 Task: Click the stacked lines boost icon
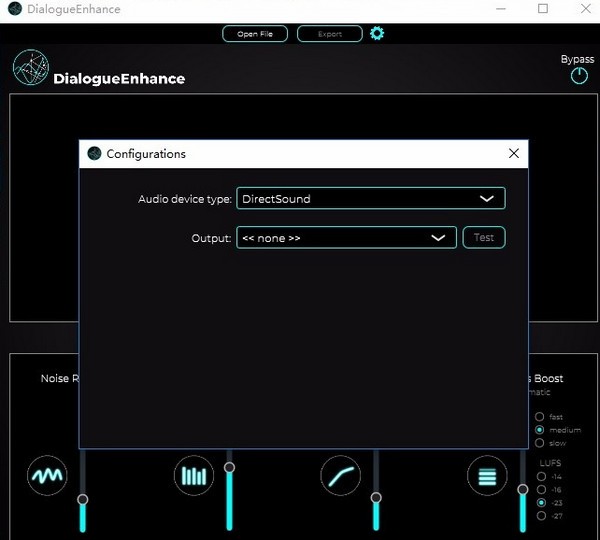[x=487, y=475]
